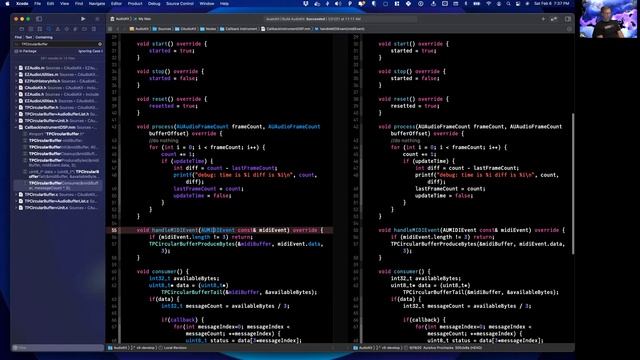Viewport: 640px width, 360px height.
Task: Open the File menu
Action: tap(38, 4)
